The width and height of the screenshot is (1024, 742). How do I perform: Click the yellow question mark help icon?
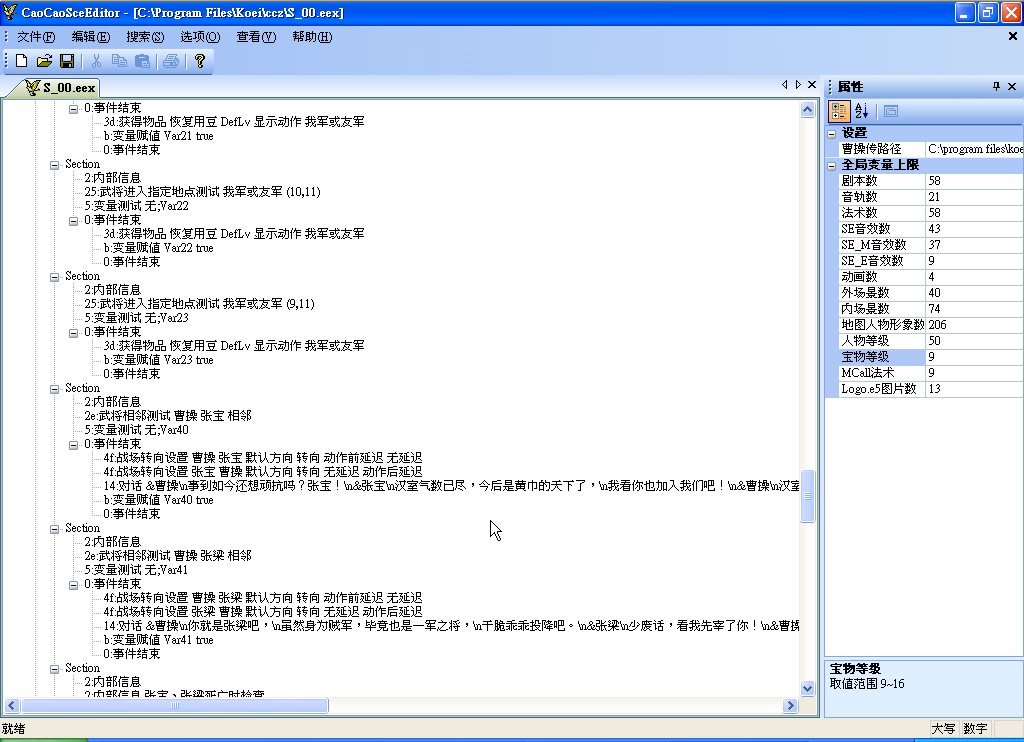click(199, 61)
